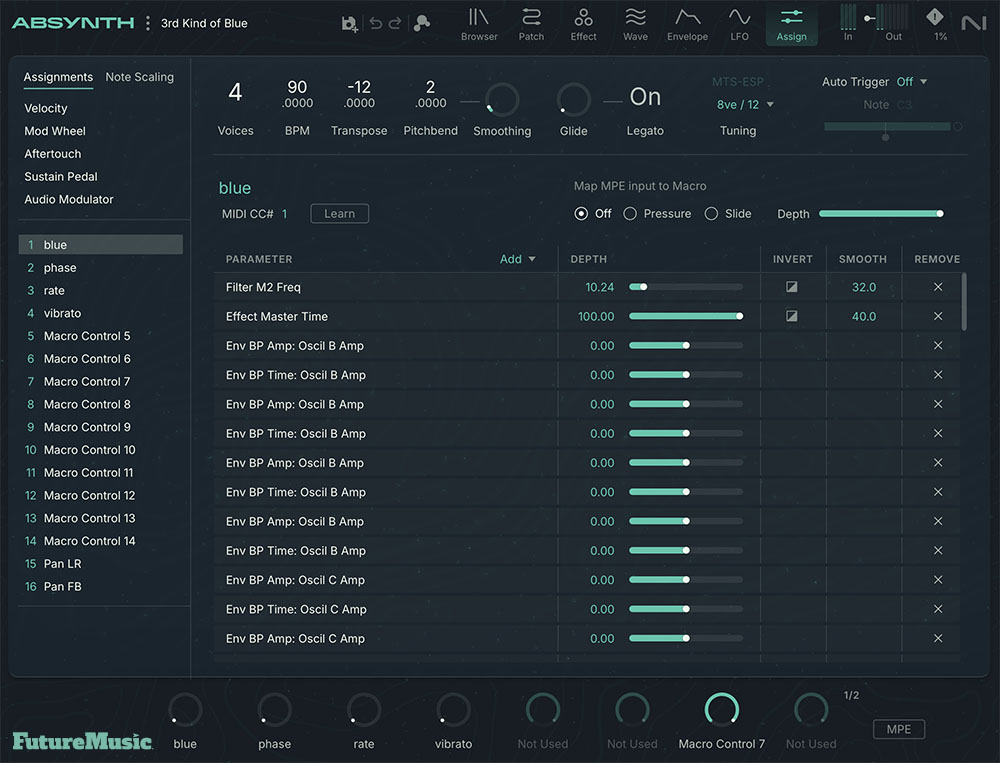Image resolution: width=1000 pixels, height=763 pixels.
Task: Remove the Effect Master Time parameter
Action: coord(938,316)
